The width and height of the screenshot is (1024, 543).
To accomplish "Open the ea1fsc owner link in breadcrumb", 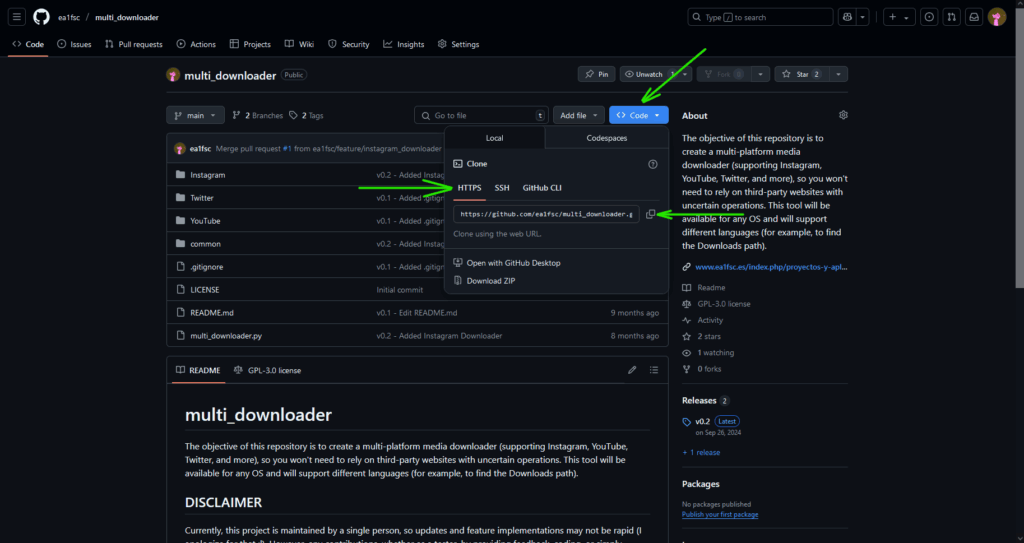I will (x=69, y=18).
